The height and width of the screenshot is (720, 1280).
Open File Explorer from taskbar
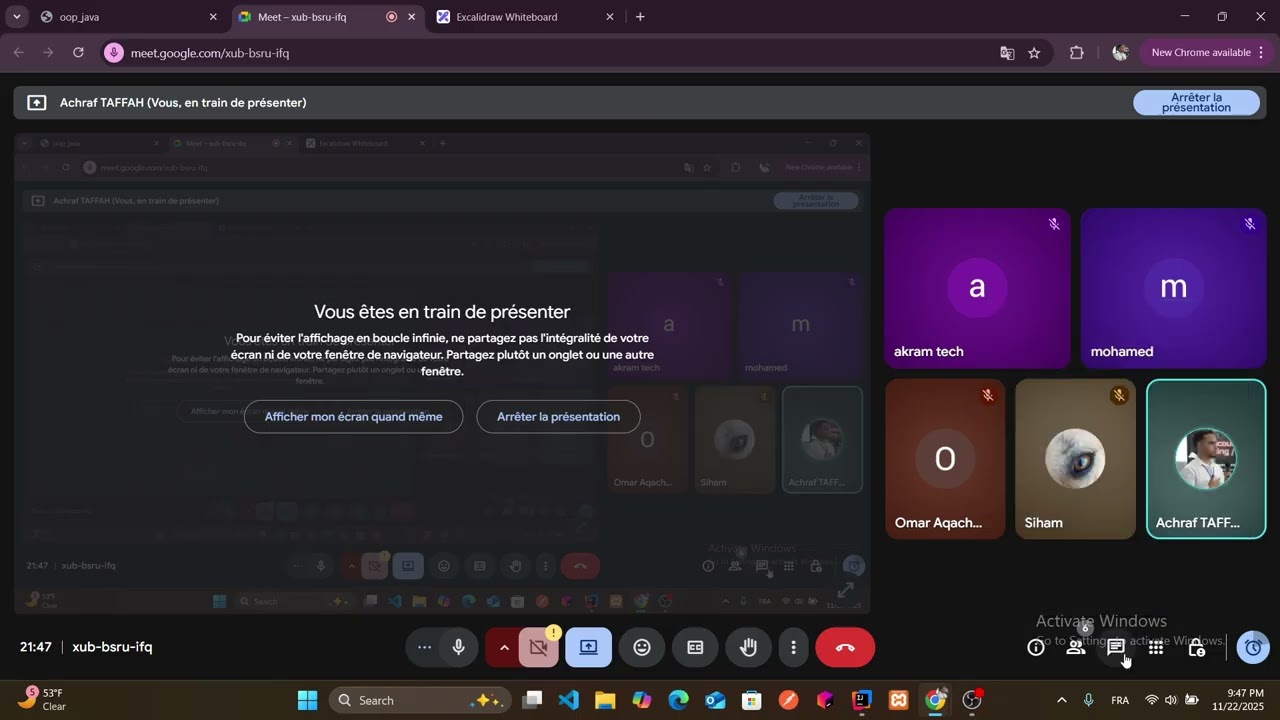(x=605, y=700)
